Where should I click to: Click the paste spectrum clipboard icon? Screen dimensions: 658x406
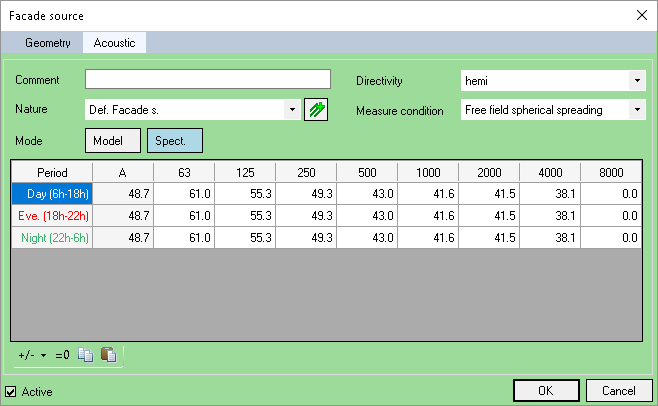click(108, 355)
